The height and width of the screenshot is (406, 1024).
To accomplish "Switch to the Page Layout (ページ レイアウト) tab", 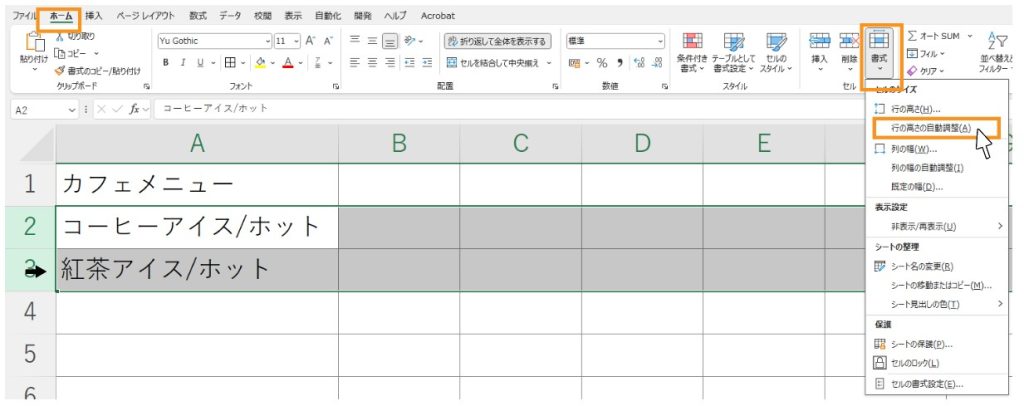I will pos(146,16).
